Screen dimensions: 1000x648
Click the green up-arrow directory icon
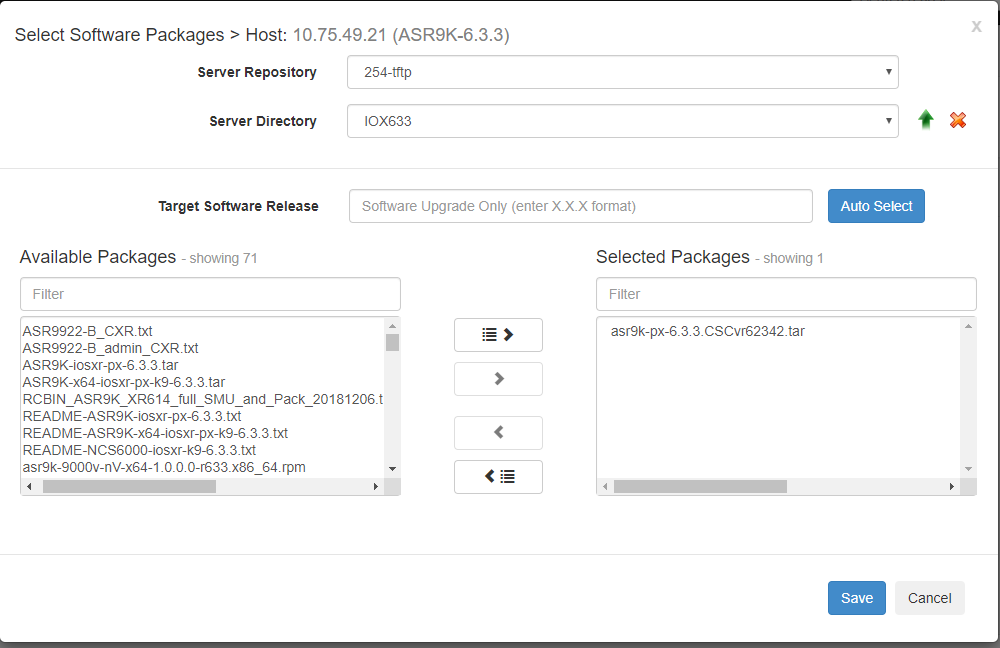[926, 120]
